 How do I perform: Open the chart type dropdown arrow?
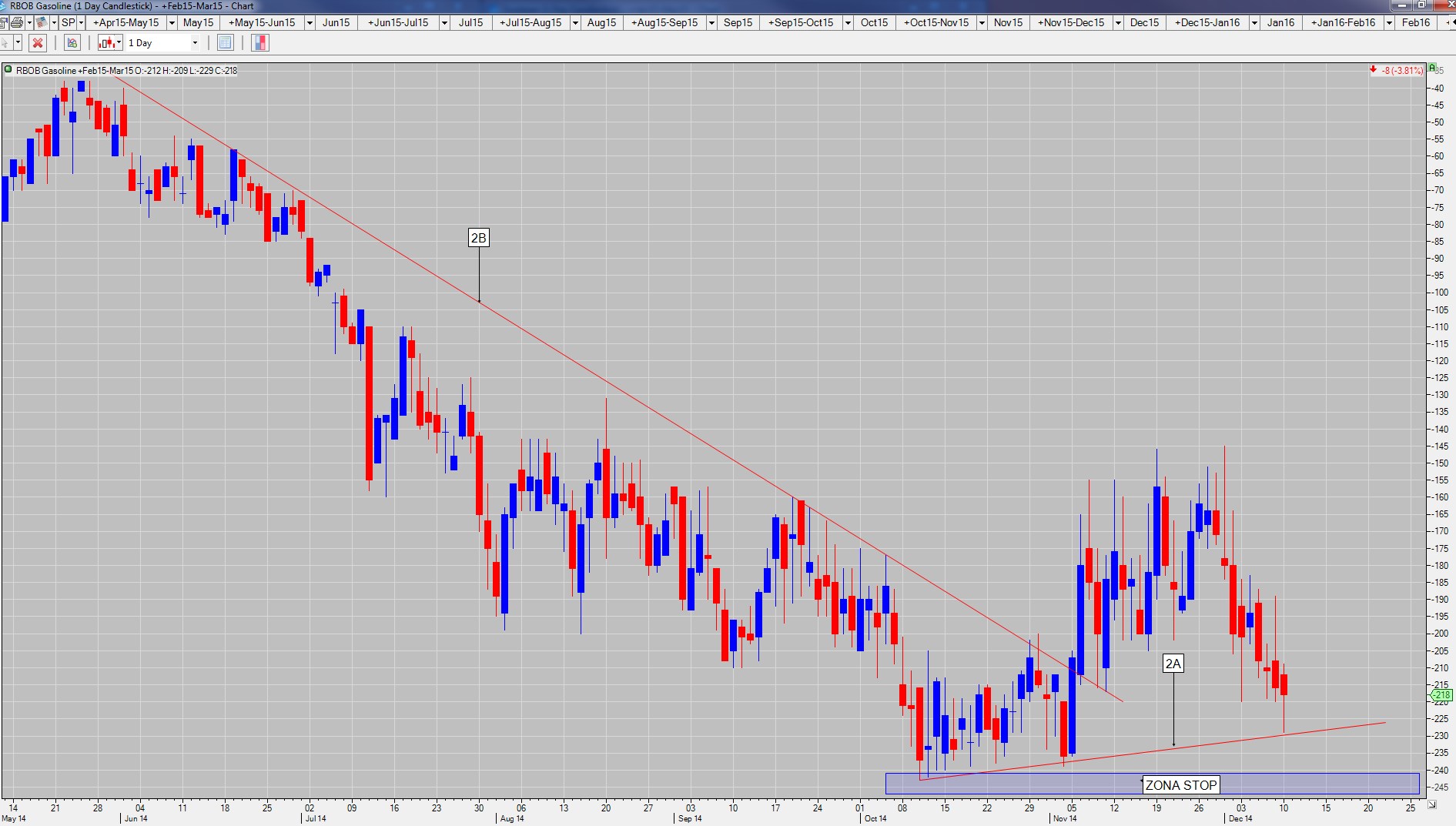click(x=119, y=43)
